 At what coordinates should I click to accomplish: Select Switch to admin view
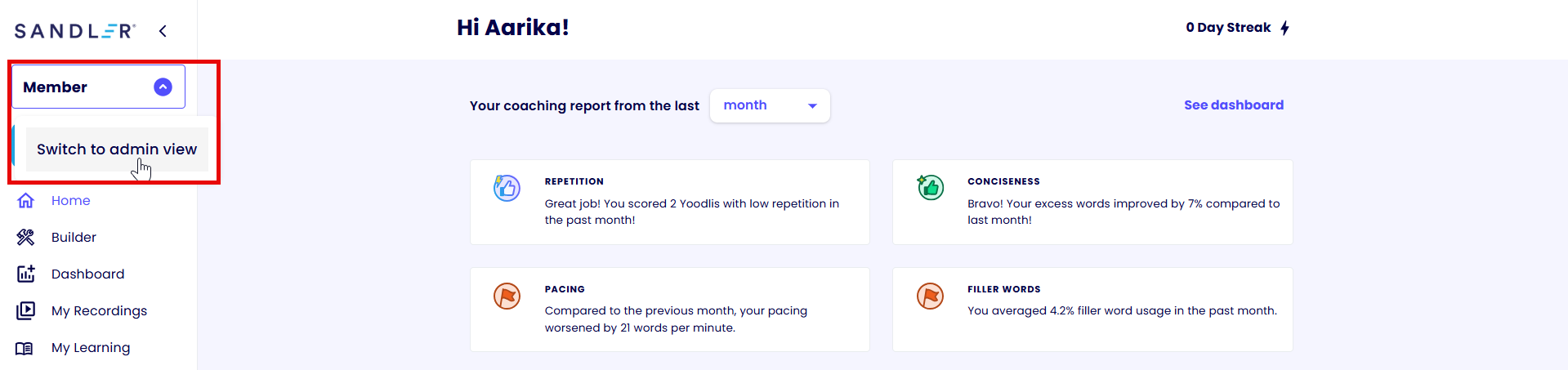pyautogui.click(x=117, y=149)
